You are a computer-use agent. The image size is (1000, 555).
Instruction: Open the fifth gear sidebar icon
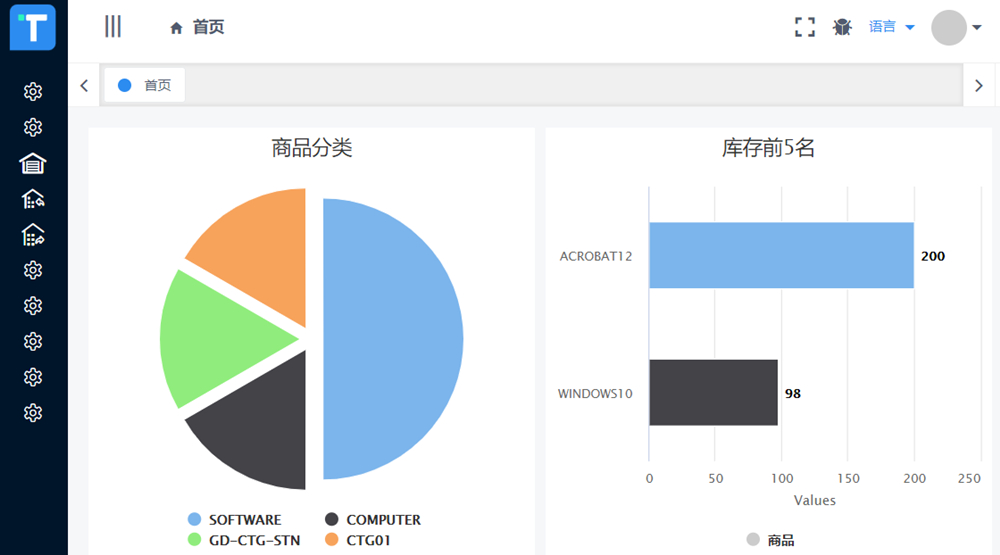click(33, 342)
